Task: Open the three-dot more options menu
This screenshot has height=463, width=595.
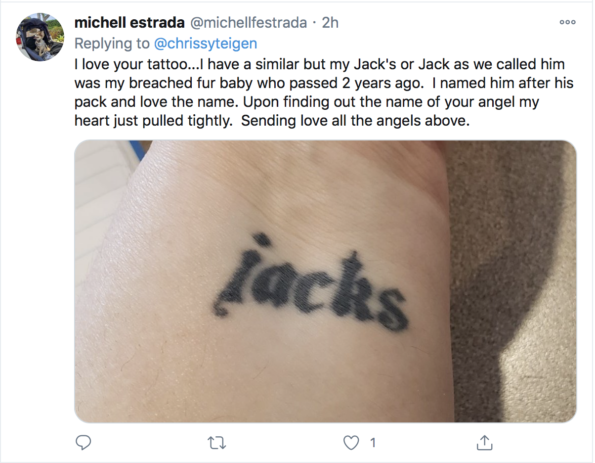Action: tap(567, 22)
